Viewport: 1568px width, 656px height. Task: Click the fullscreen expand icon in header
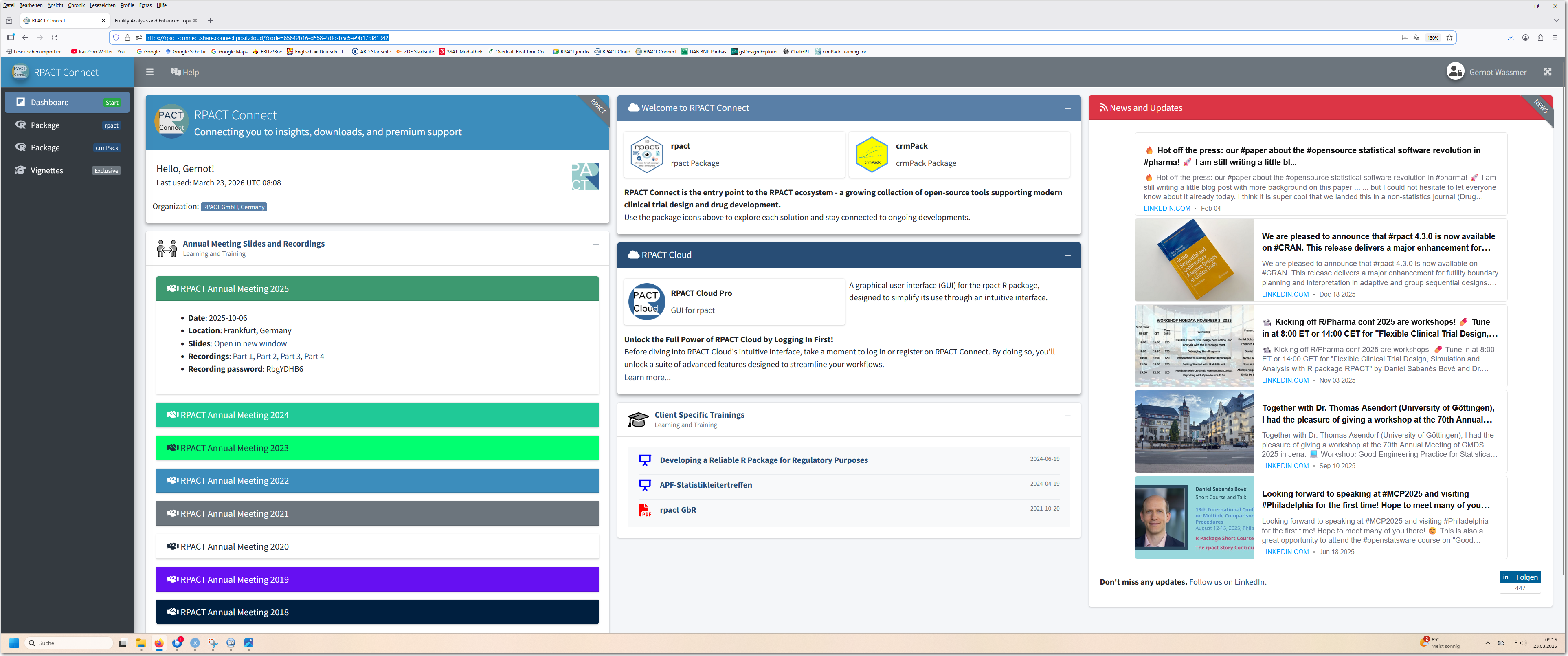click(1547, 72)
